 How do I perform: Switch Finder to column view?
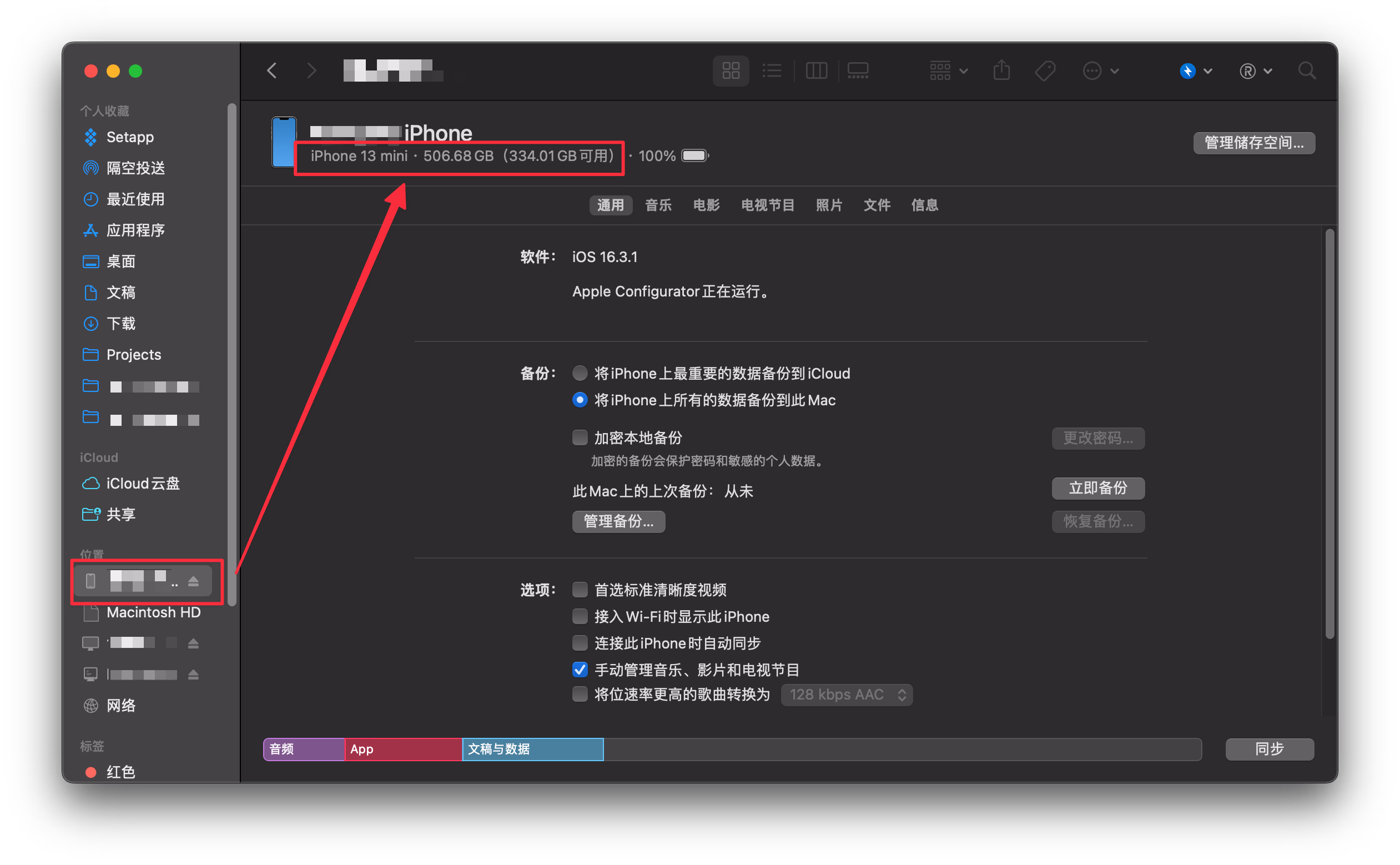coord(816,71)
